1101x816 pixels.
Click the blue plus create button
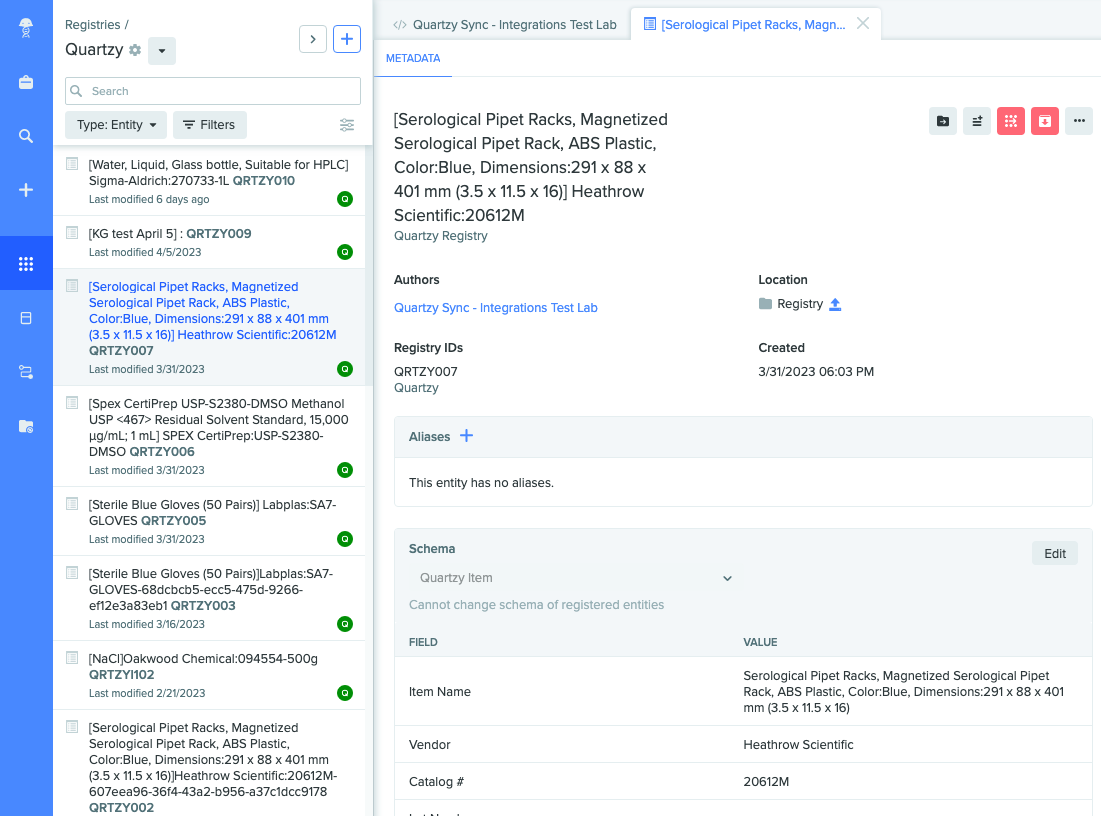click(347, 39)
